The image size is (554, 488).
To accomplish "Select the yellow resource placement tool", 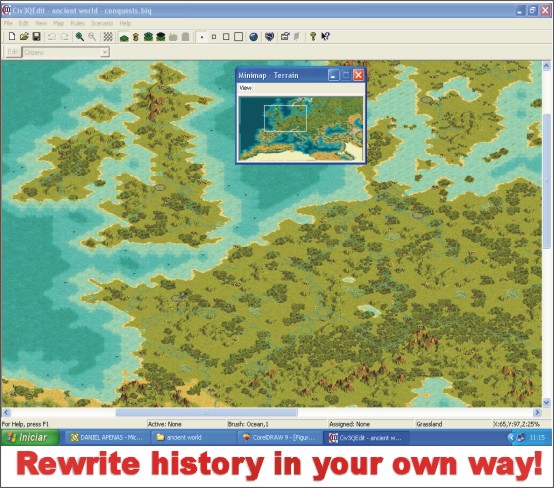I will (136, 37).
